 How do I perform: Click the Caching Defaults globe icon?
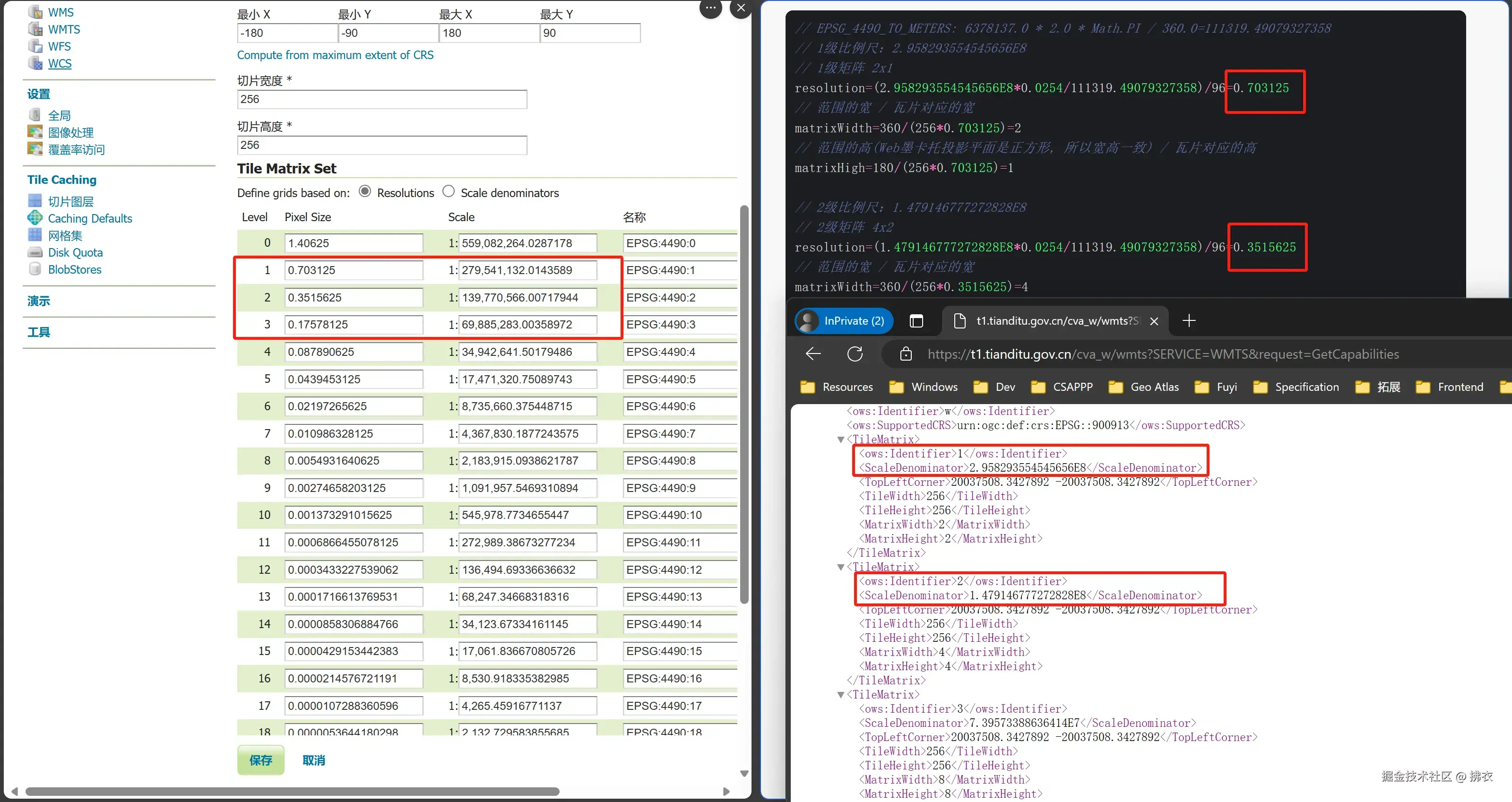click(35, 218)
